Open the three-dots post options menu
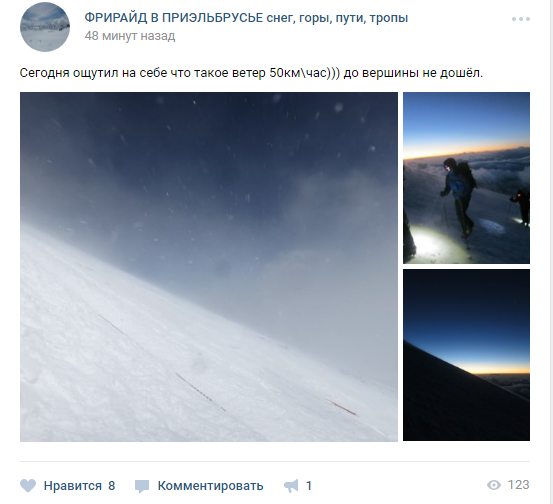The width and height of the screenshot is (553, 504). pos(521,19)
